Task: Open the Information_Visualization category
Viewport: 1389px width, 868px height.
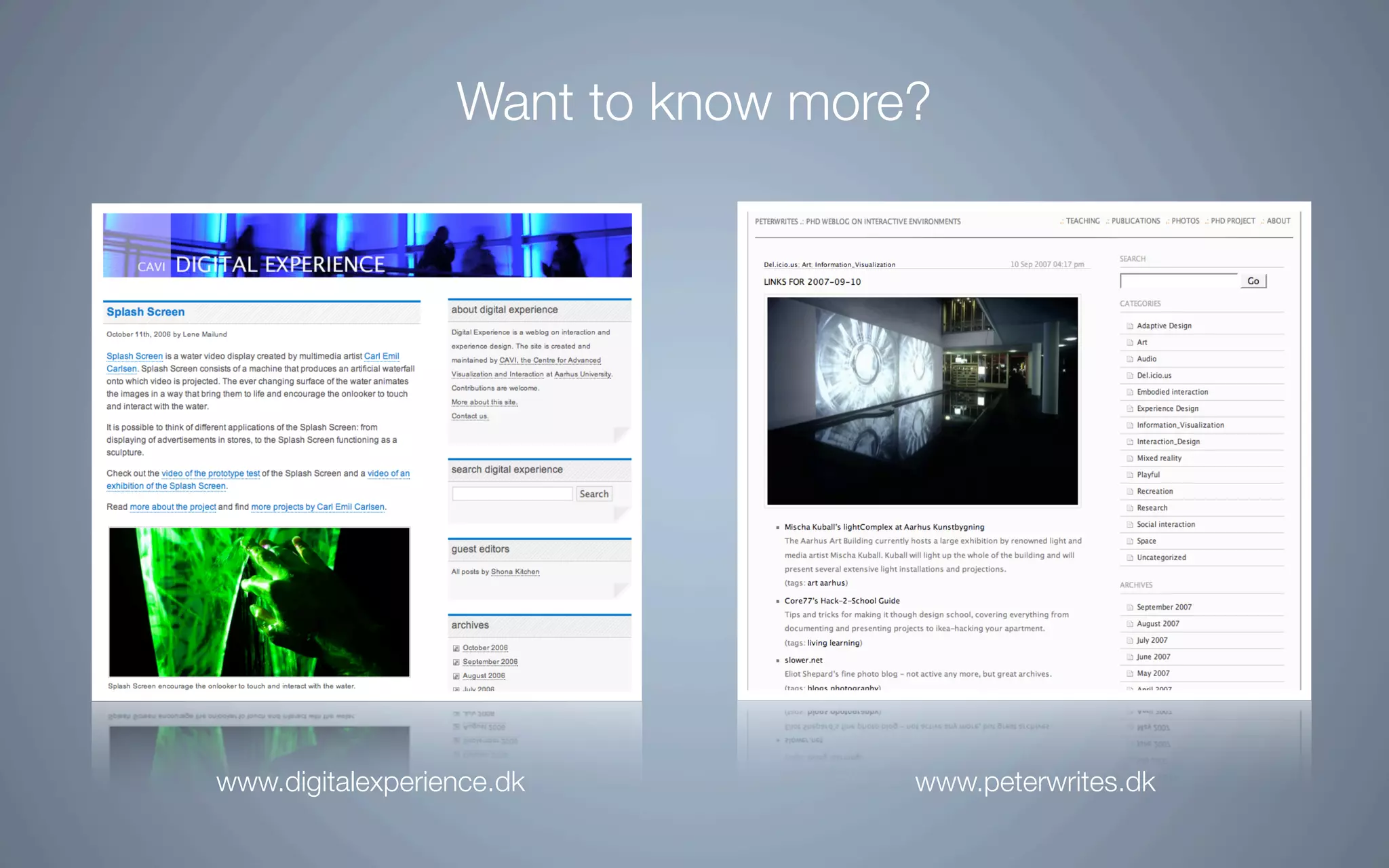Action: pos(1180,425)
